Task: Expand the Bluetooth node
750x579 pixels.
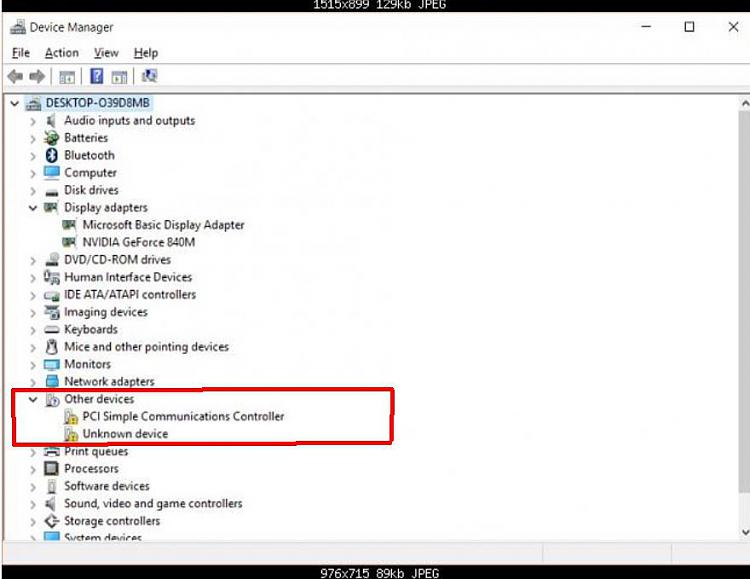Action: (33, 156)
